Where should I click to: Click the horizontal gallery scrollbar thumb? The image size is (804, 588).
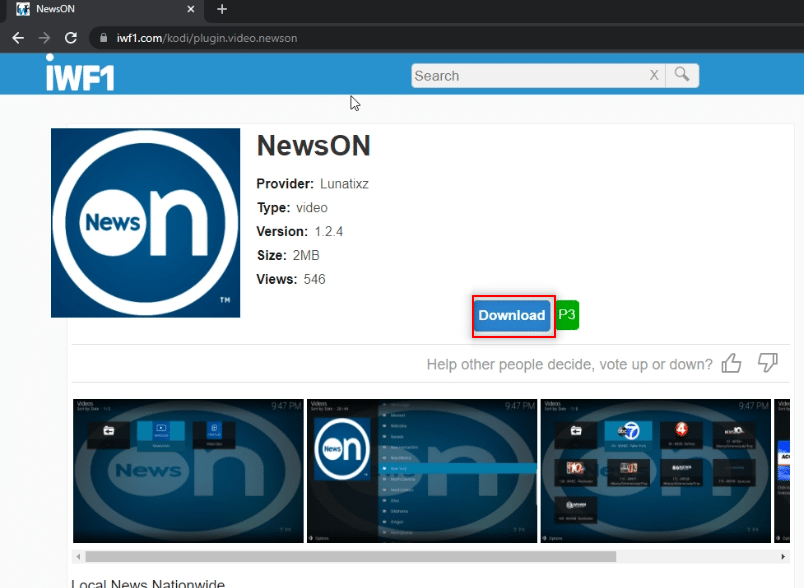click(x=351, y=557)
